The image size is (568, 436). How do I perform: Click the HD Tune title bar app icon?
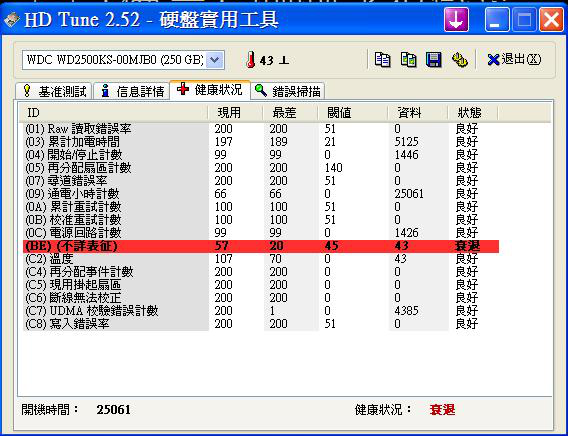[11, 20]
